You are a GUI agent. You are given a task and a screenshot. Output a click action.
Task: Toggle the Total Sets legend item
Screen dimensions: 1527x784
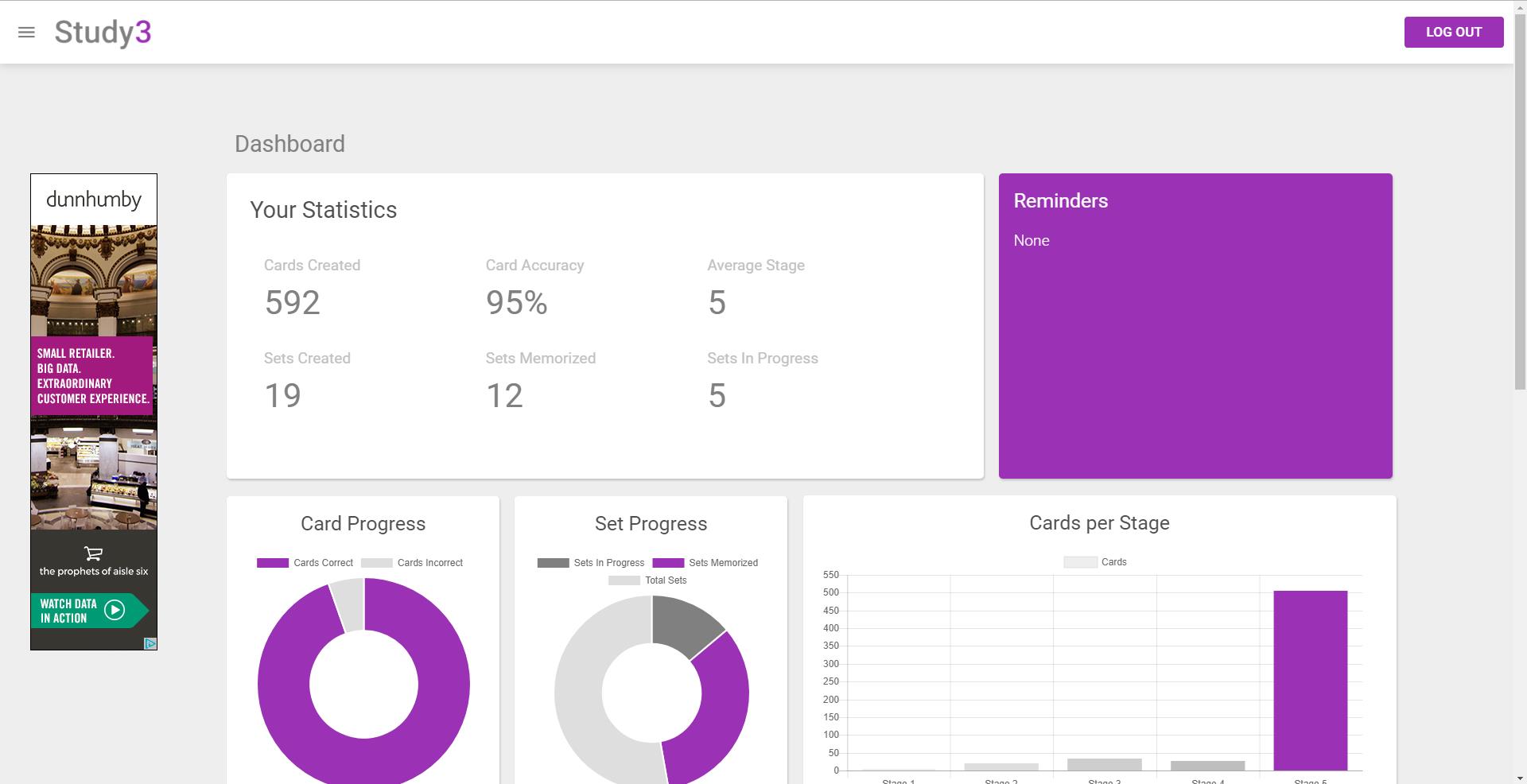pos(647,580)
